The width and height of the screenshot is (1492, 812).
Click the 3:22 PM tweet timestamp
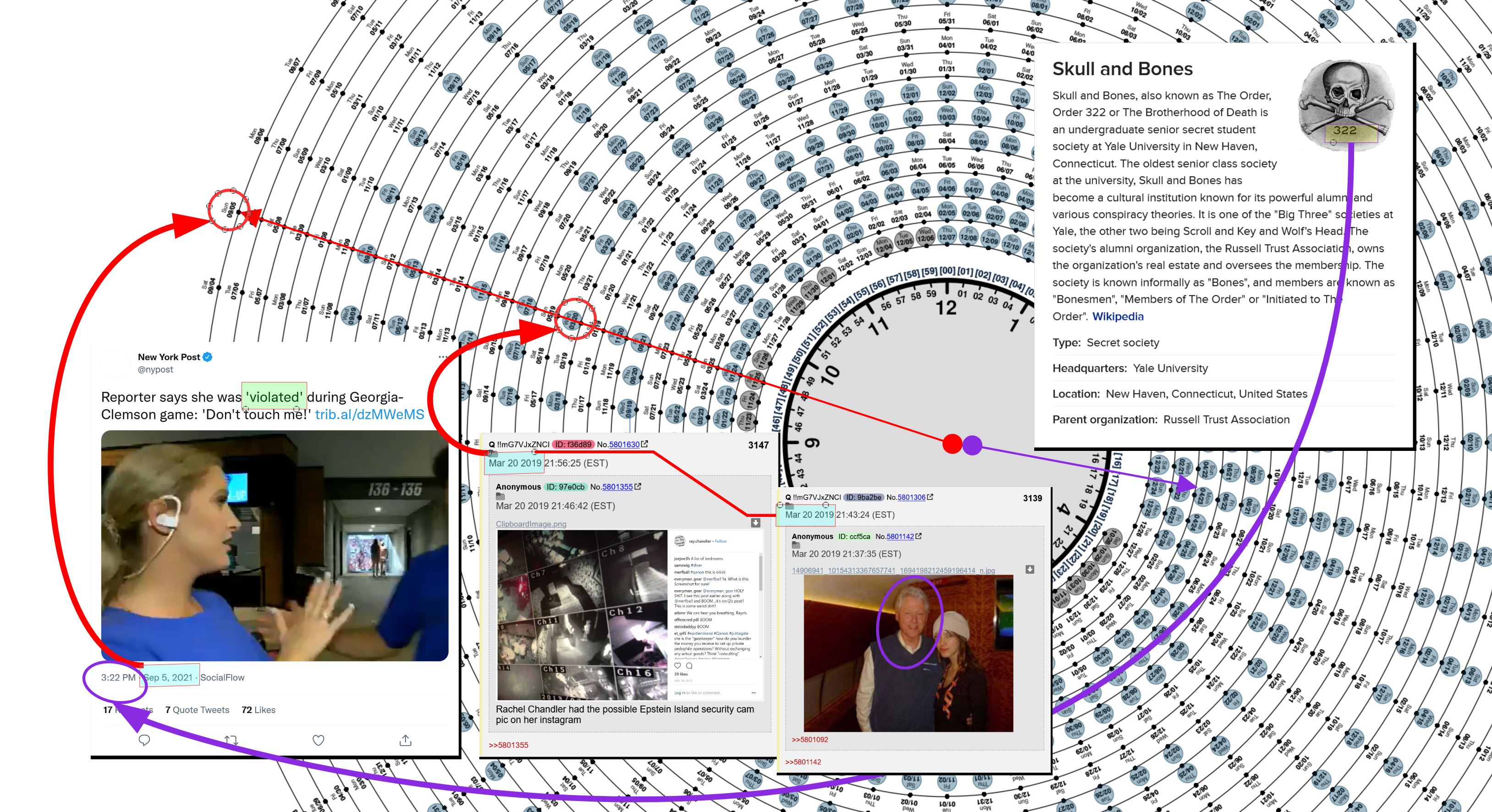point(118,678)
